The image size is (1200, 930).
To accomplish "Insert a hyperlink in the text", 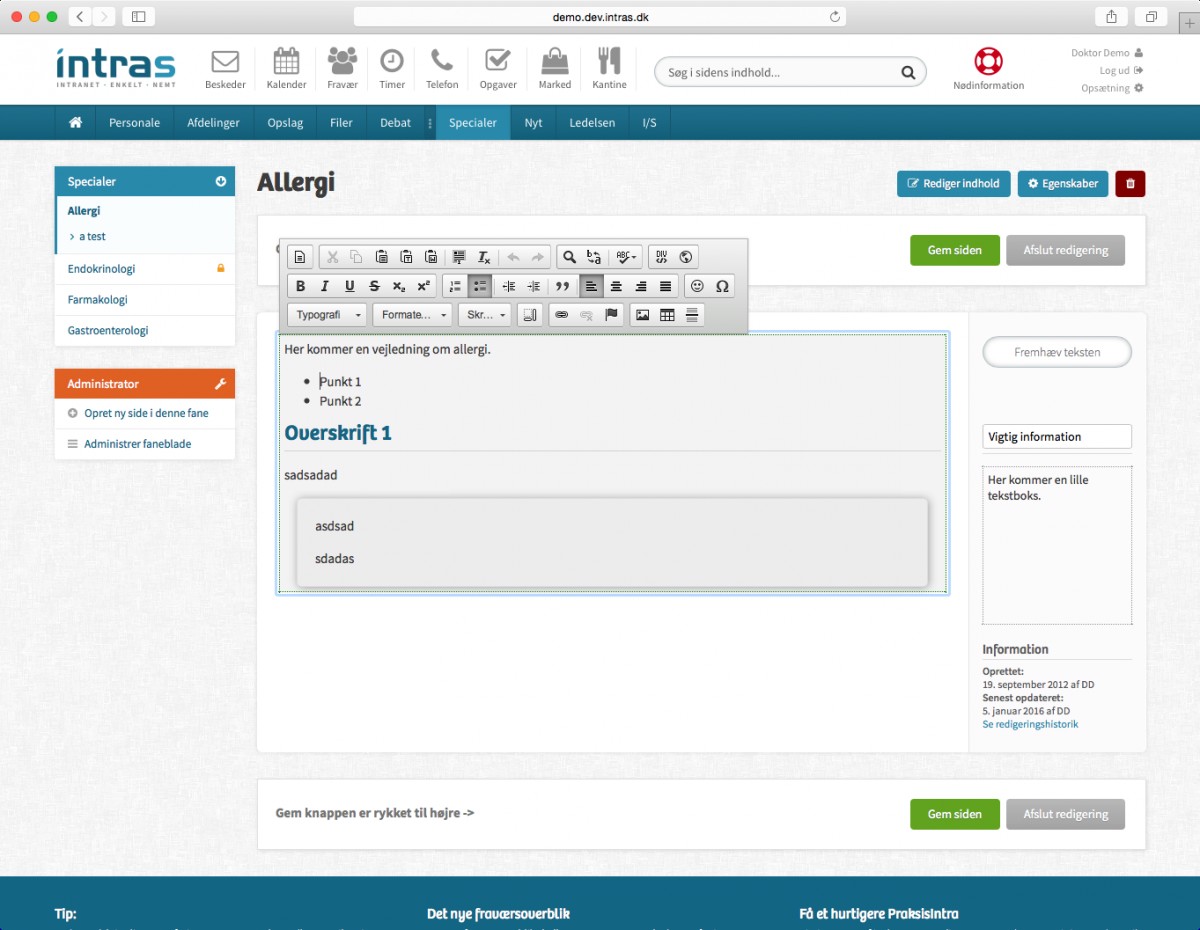I will pyautogui.click(x=562, y=314).
